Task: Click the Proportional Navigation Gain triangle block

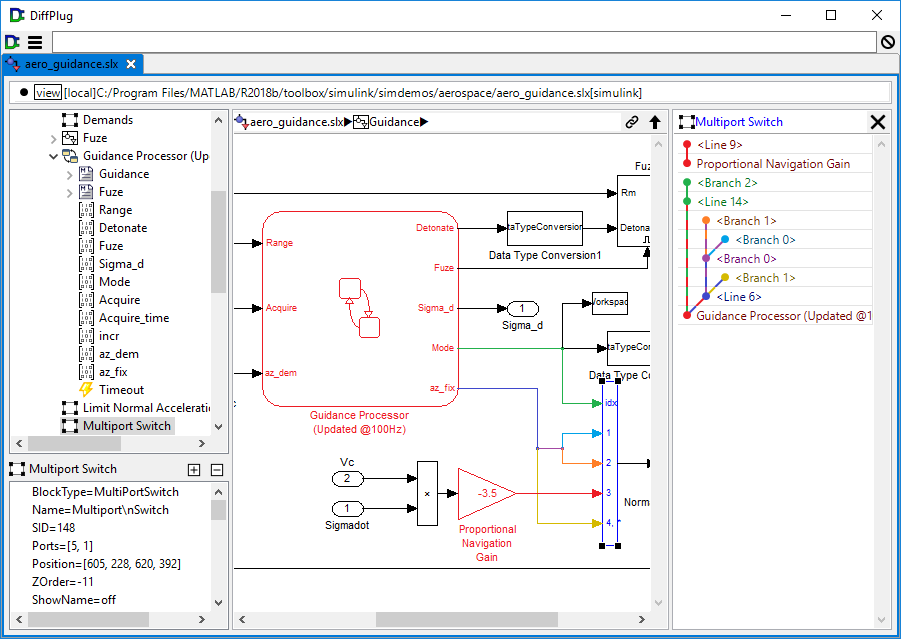Action: click(x=487, y=494)
